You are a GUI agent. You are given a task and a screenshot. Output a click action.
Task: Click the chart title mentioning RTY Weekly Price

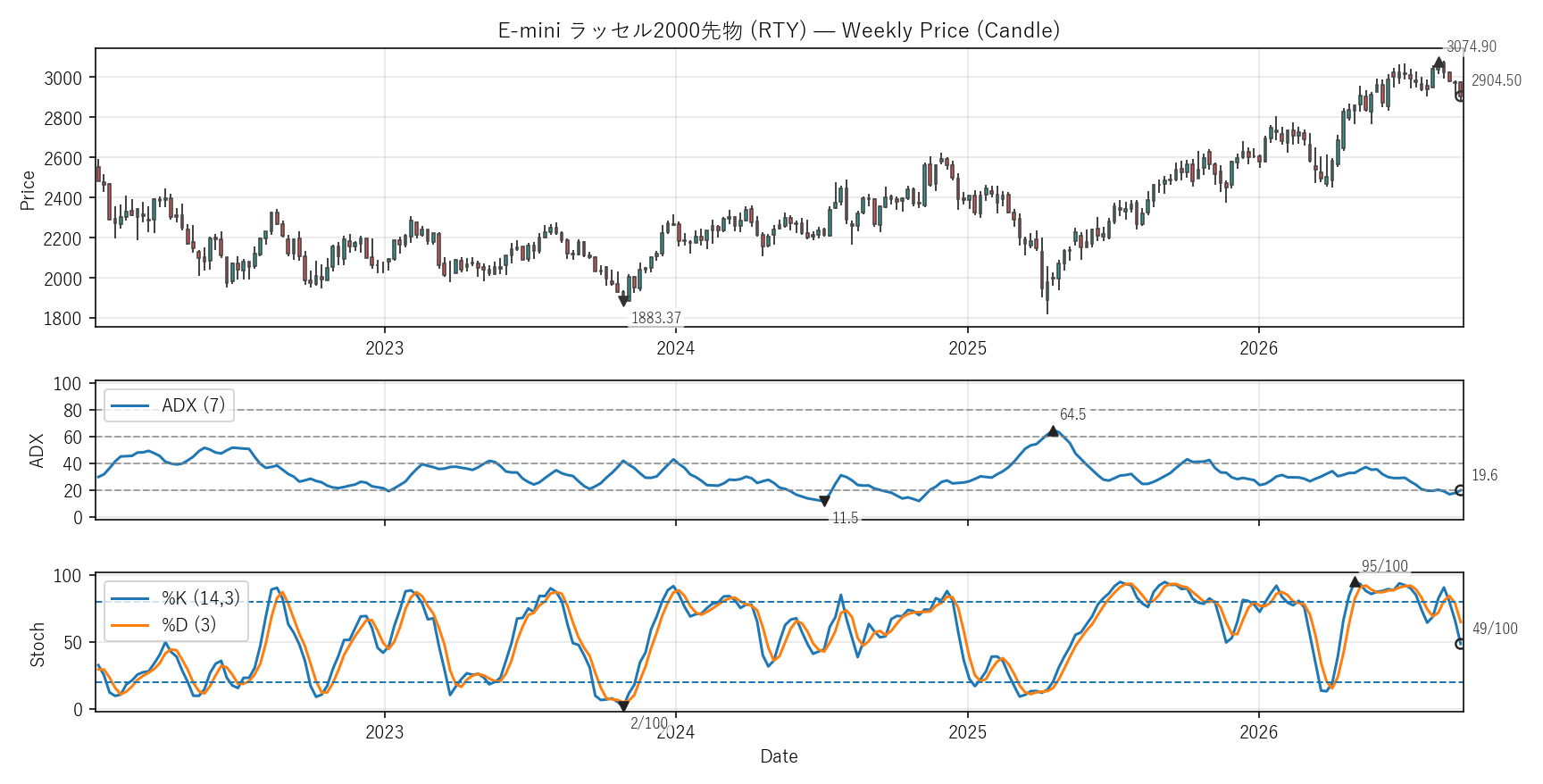tap(779, 30)
